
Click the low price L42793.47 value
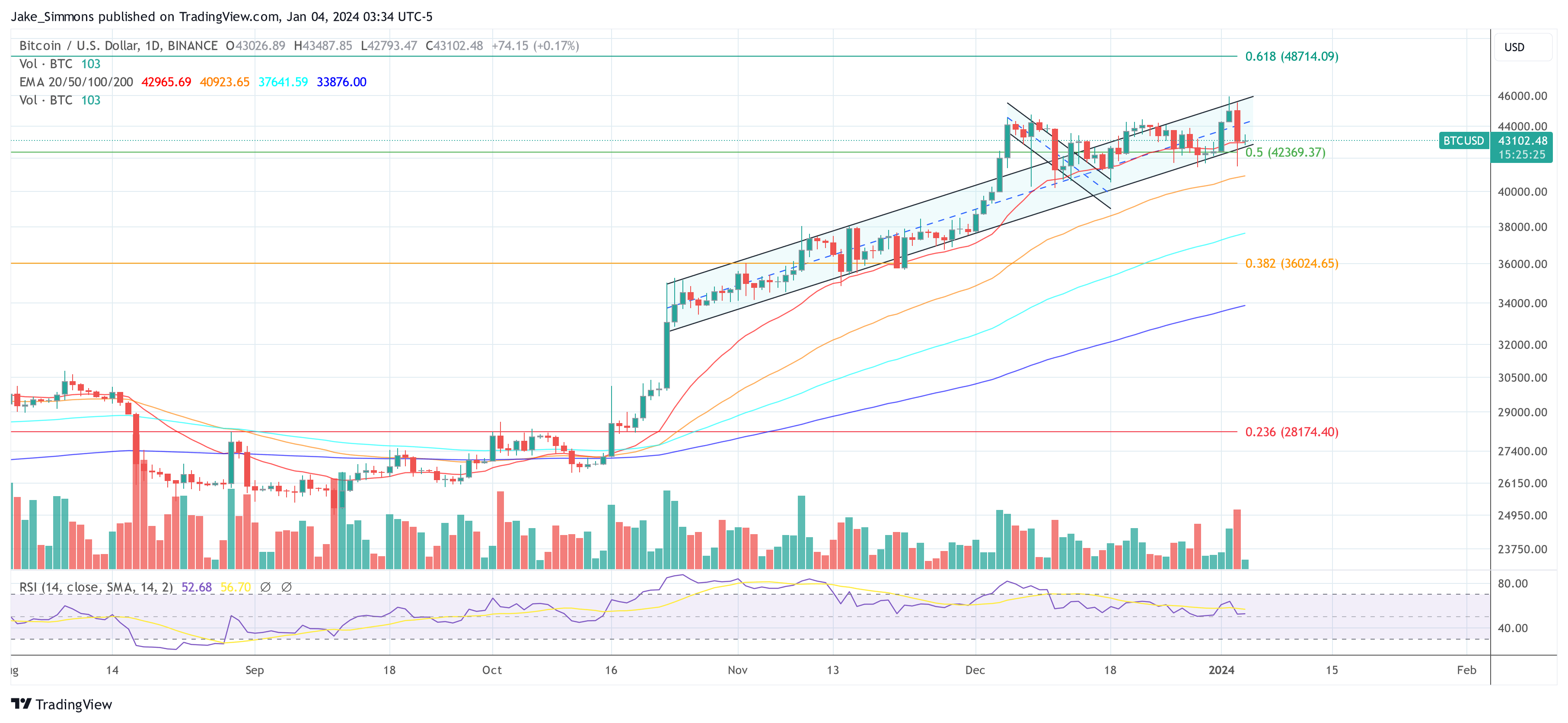click(x=389, y=46)
